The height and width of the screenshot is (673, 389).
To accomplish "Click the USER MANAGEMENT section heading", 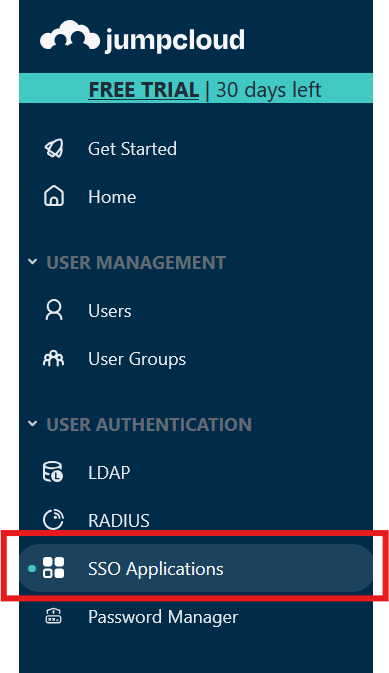I will [x=136, y=262].
